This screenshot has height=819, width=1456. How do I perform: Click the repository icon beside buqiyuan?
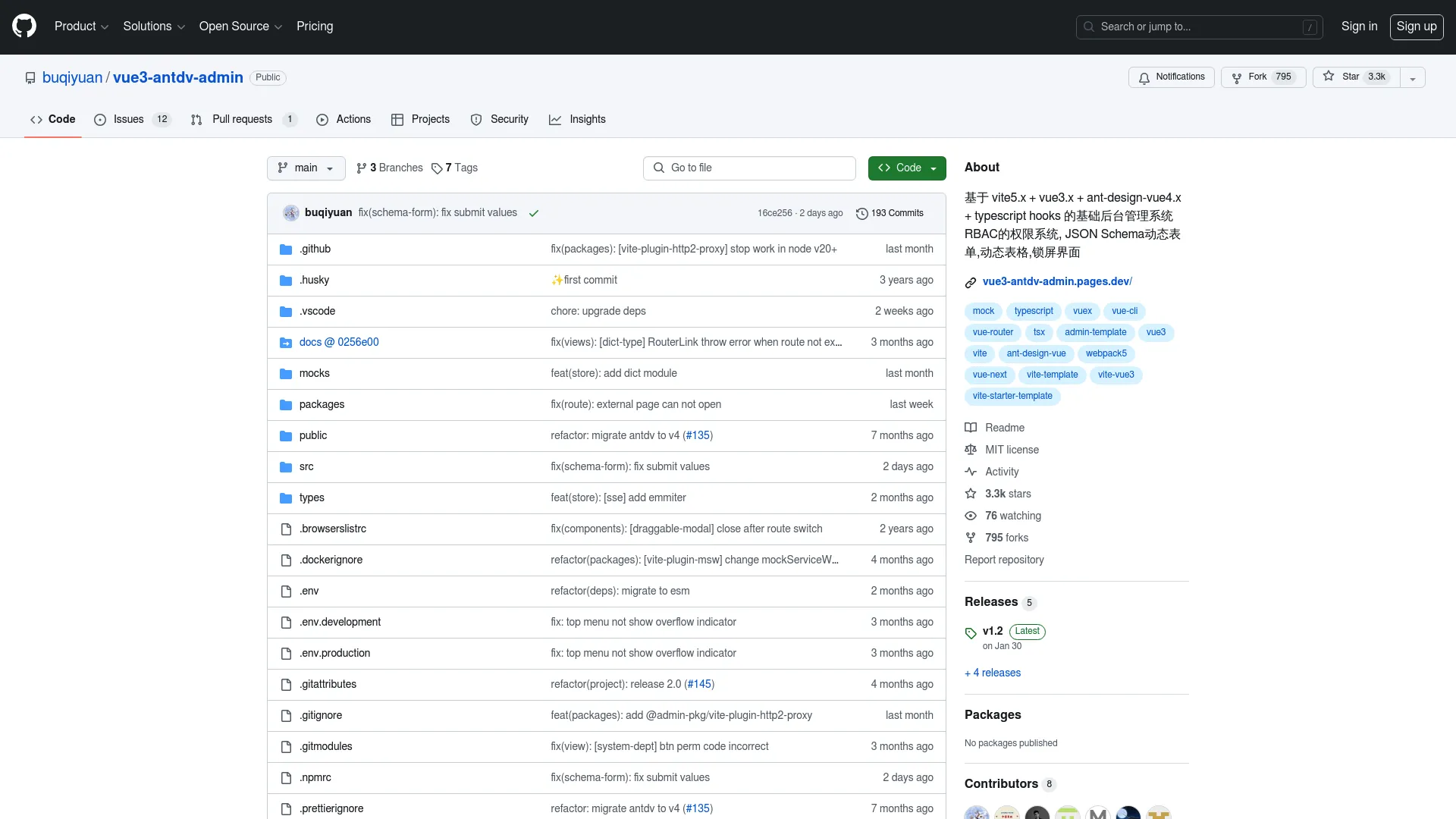tap(30, 78)
